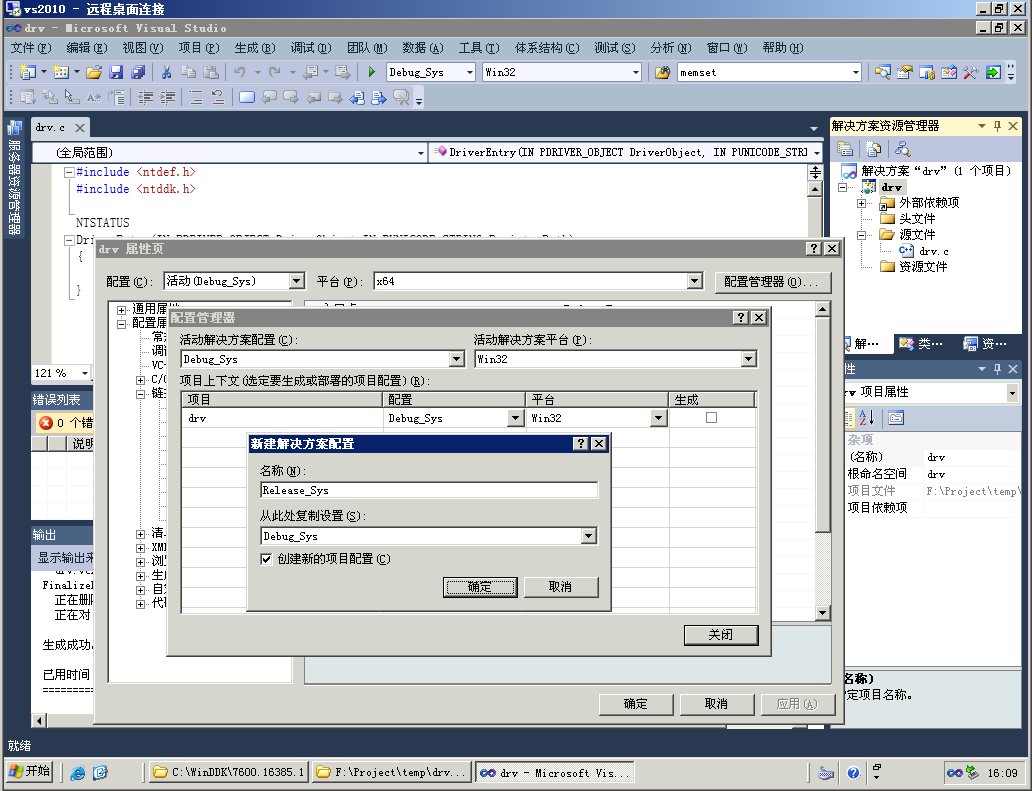Click 配置管理器 button in property pages
Viewport: 1032px width, 791px height.
point(773,282)
